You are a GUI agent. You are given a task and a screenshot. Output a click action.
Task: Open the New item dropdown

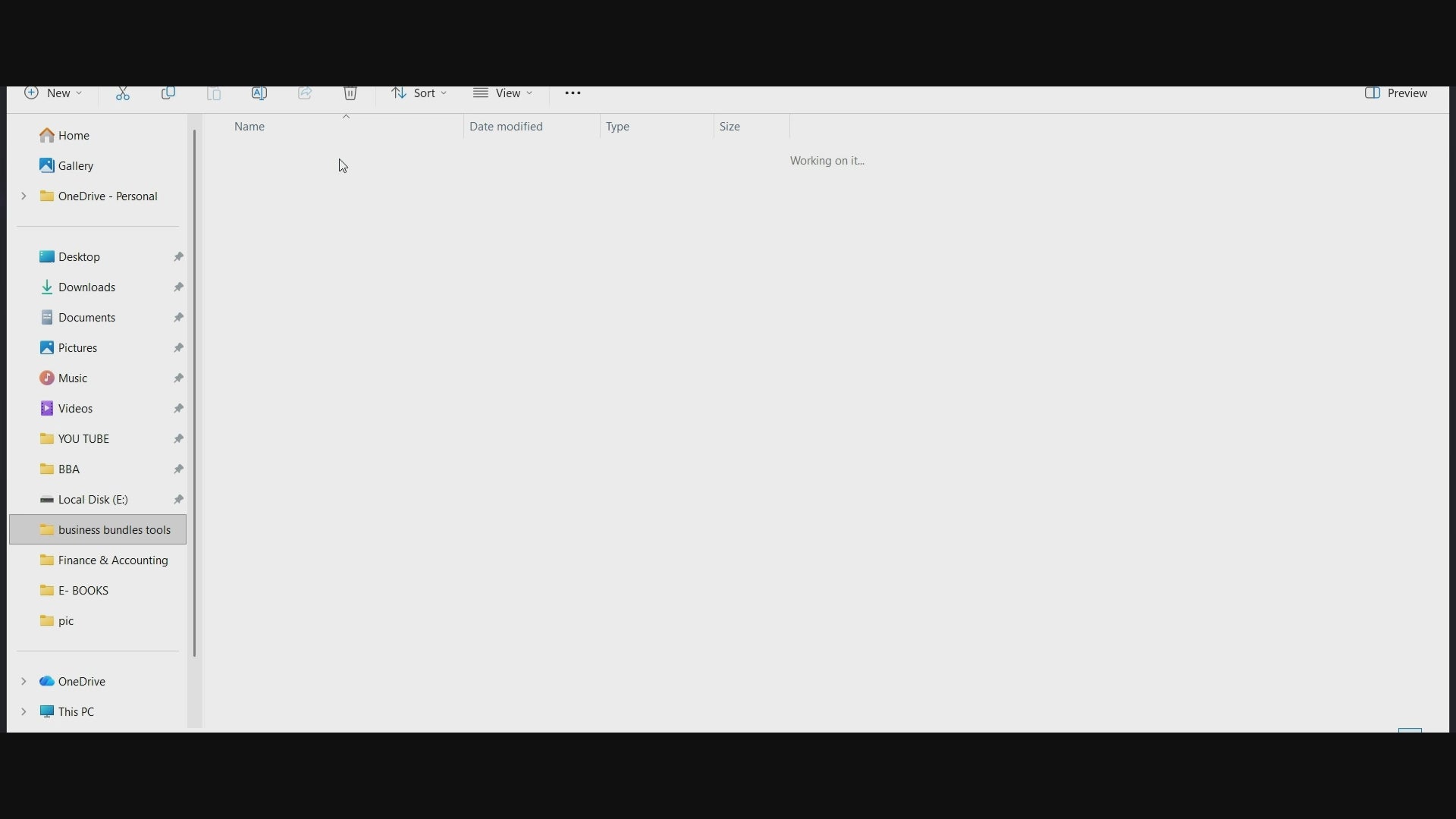tap(52, 93)
